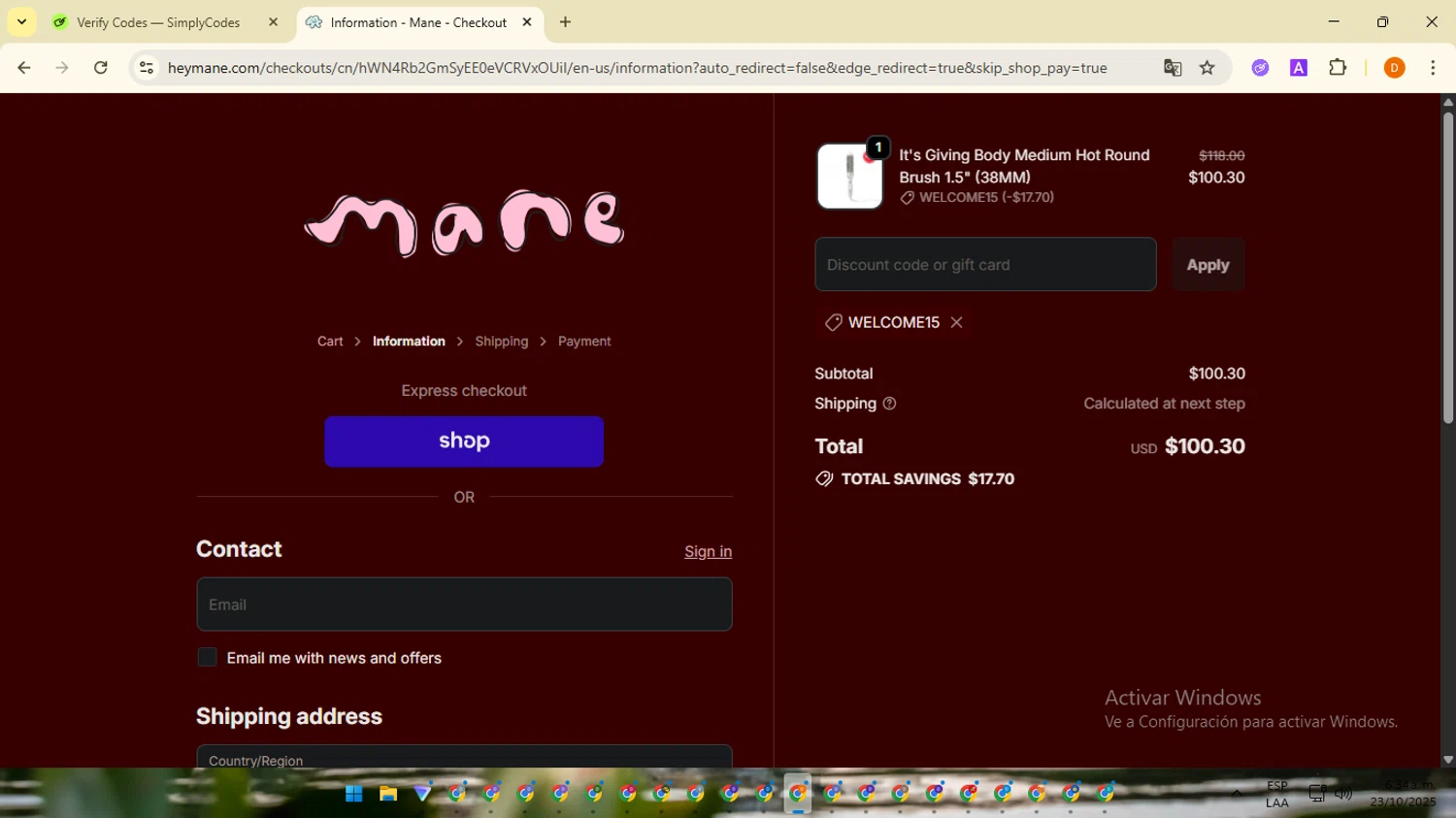Click the WELCOME15 tag icon
Screen dimensions: 1456x818
click(x=833, y=322)
